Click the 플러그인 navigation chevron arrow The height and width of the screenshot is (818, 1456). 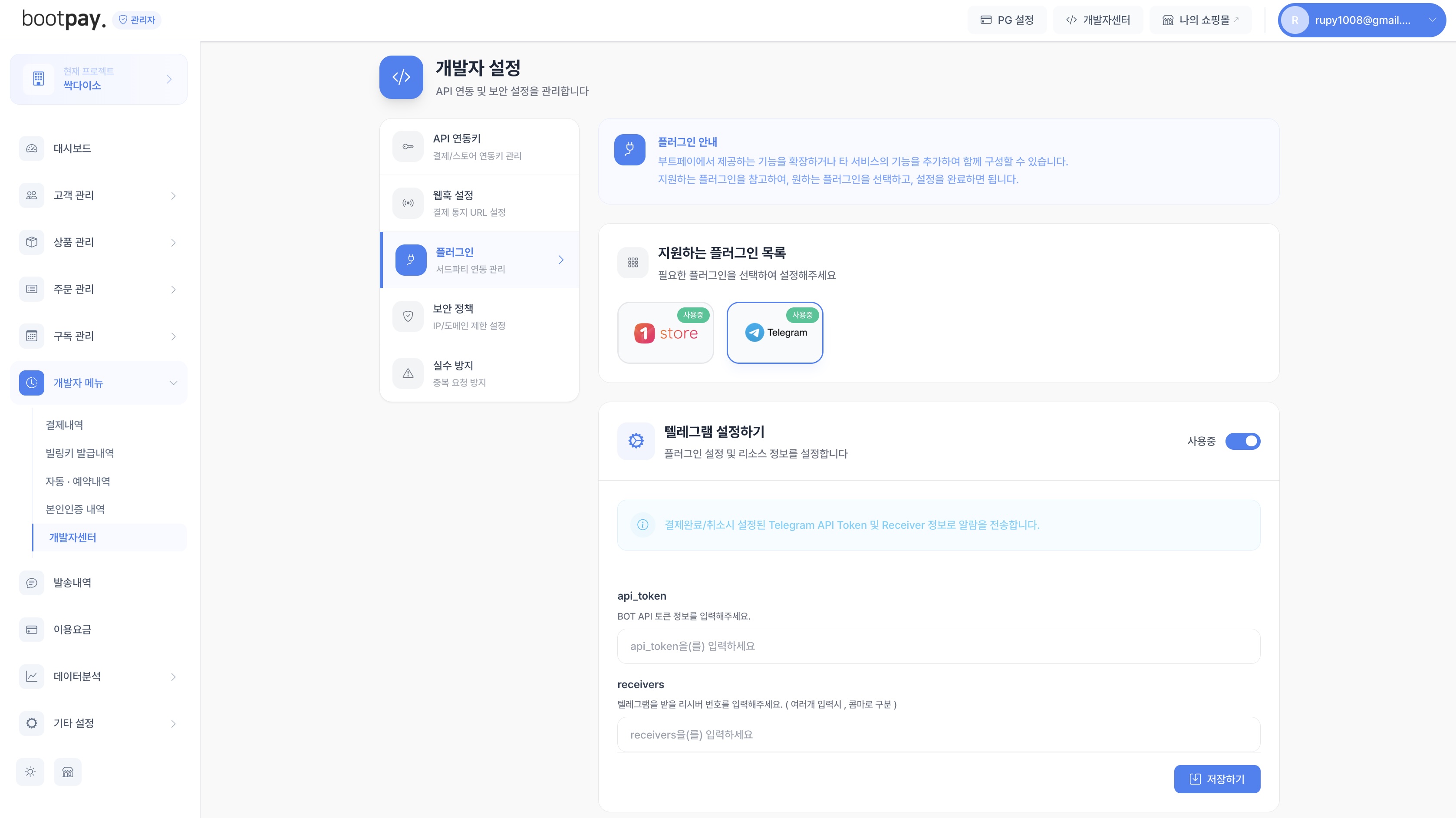(561, 260)
